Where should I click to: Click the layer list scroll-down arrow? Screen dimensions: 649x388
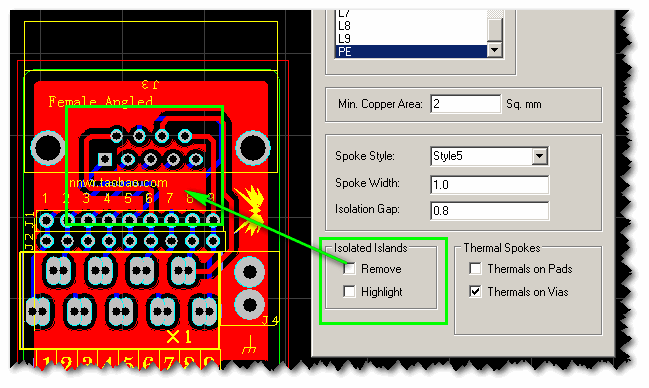click(x=495, y=50)
